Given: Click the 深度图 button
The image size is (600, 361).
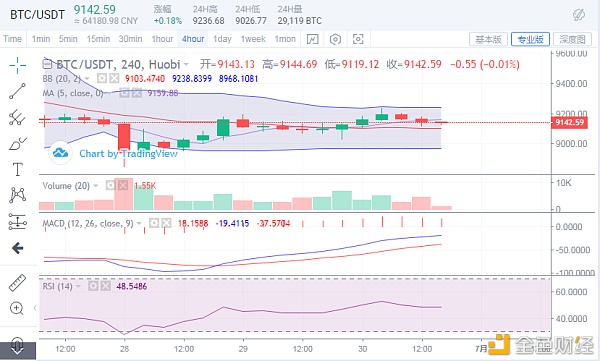Looking at the screenshot, I should pos(572,39).
